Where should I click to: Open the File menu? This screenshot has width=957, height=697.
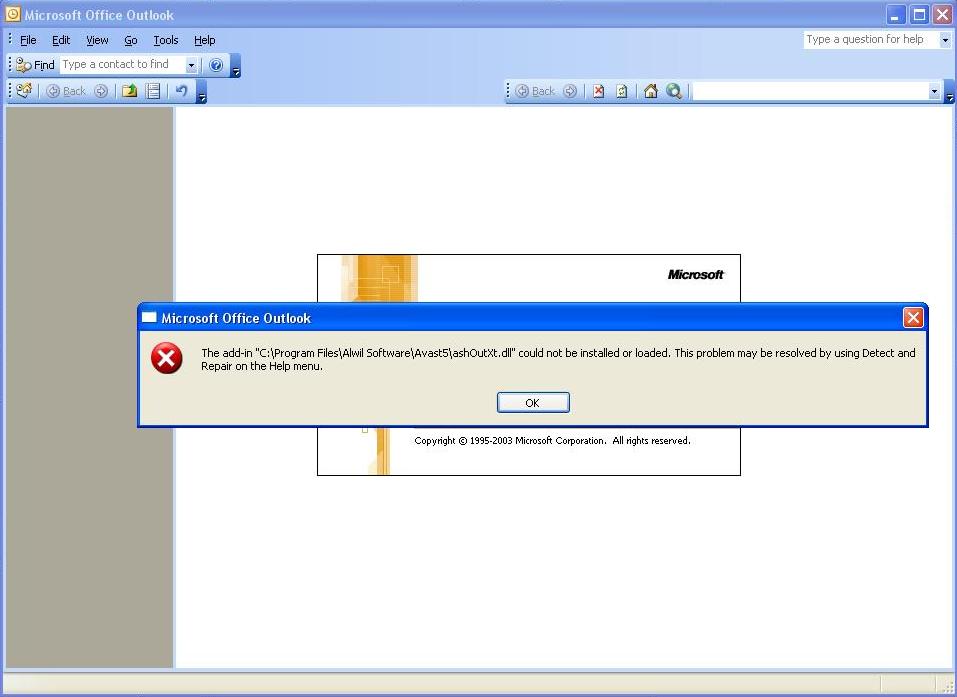pyautogui.click(x=28, y=40)
